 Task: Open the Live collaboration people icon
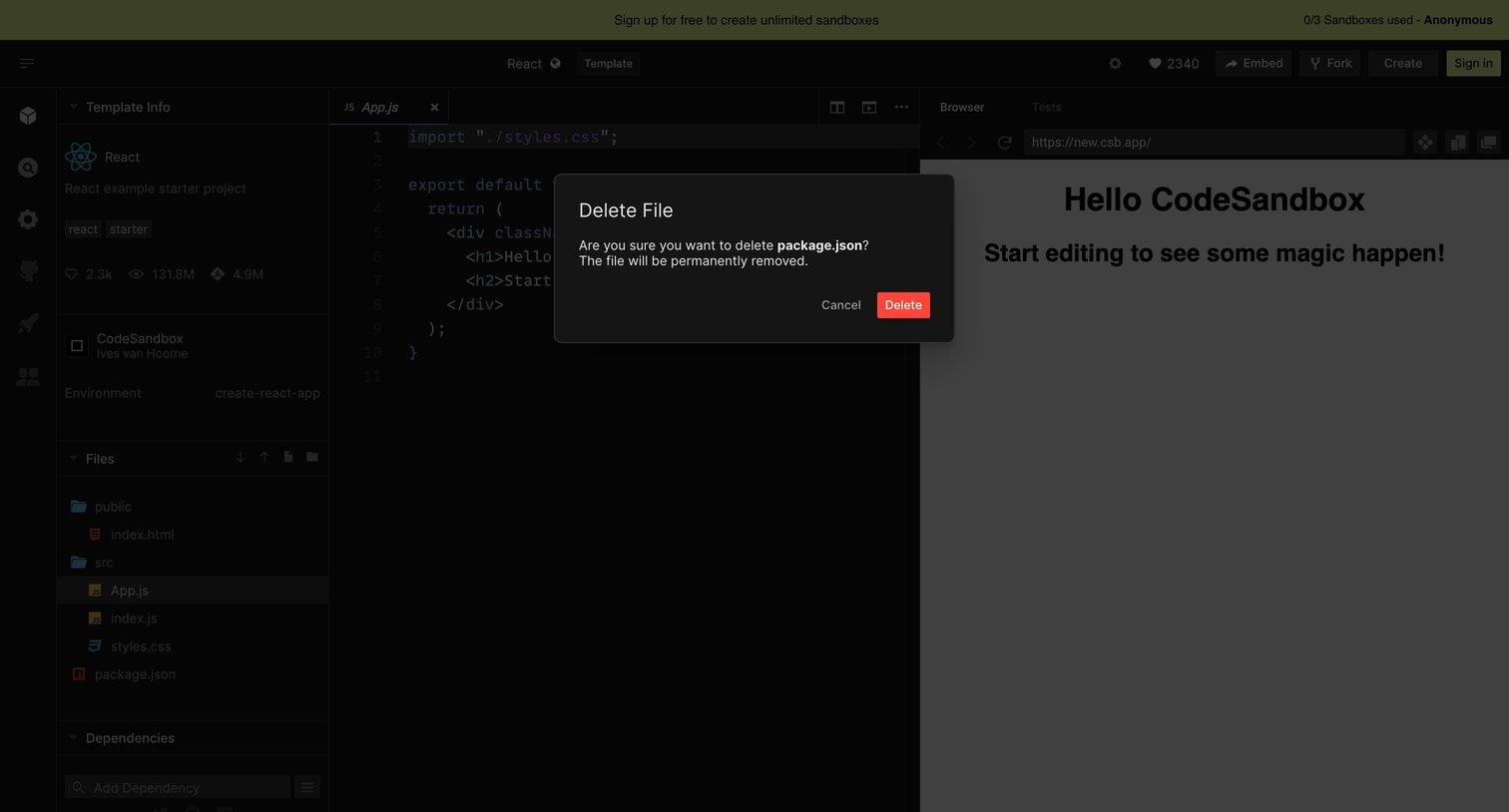(28, 376)
